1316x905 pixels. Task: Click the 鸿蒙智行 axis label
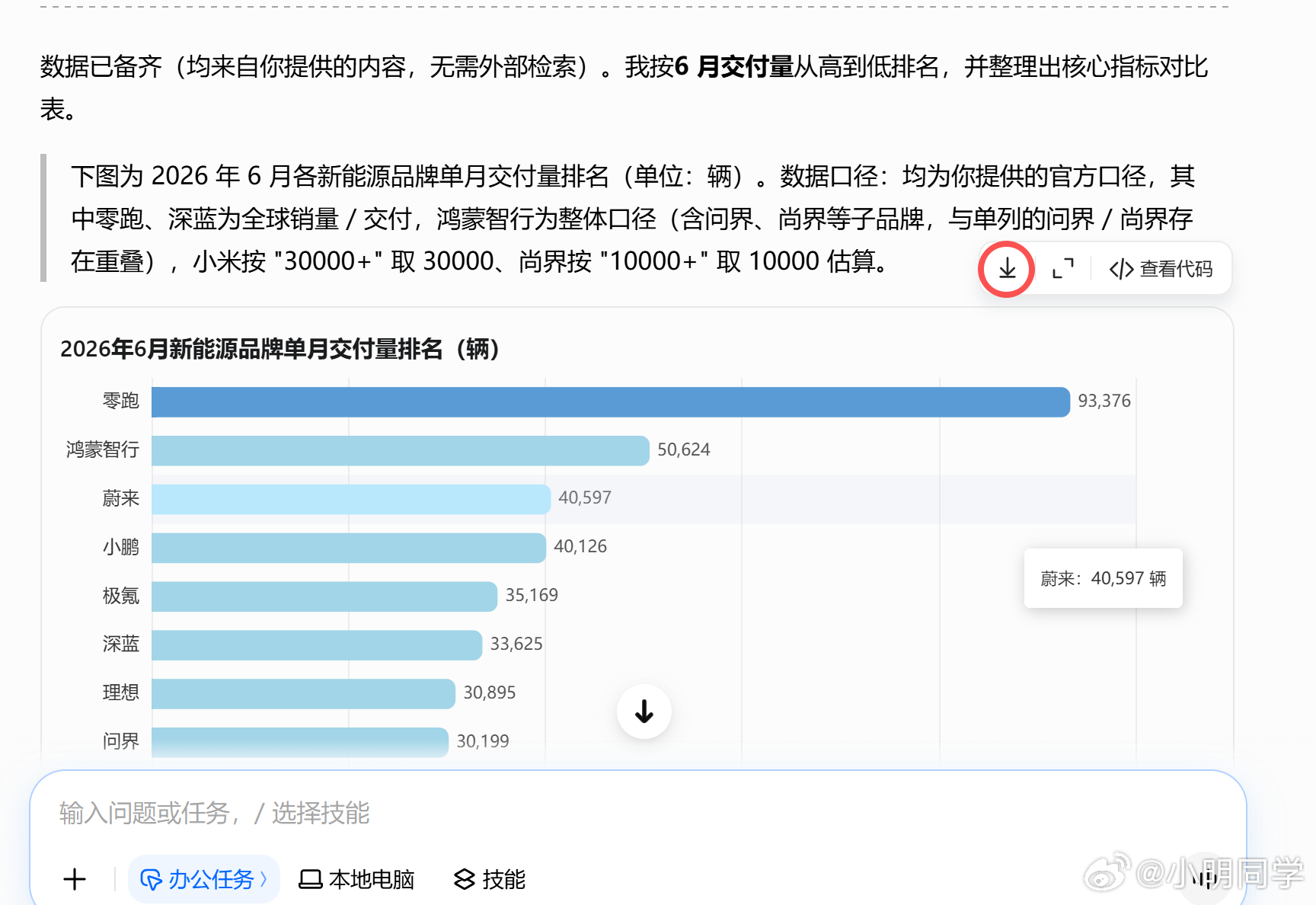[x=103, y=449]
